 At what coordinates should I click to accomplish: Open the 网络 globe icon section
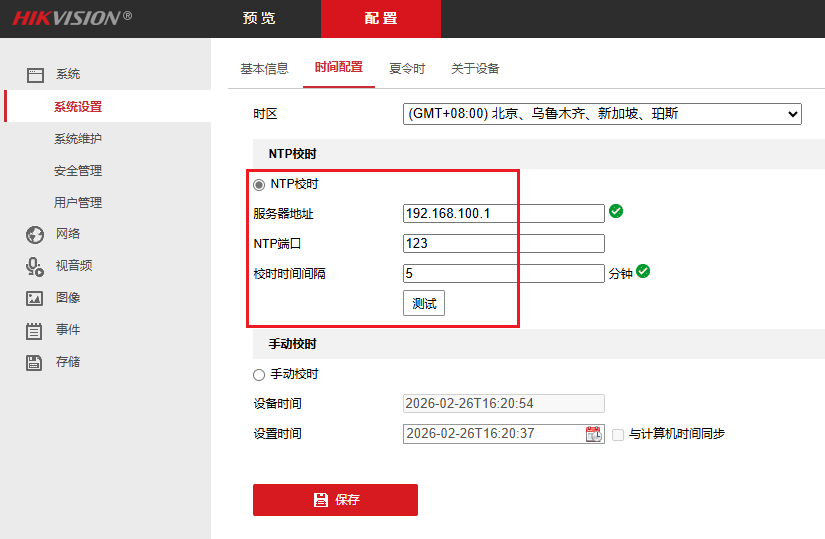pyautogui.click(x=35, y=235)
